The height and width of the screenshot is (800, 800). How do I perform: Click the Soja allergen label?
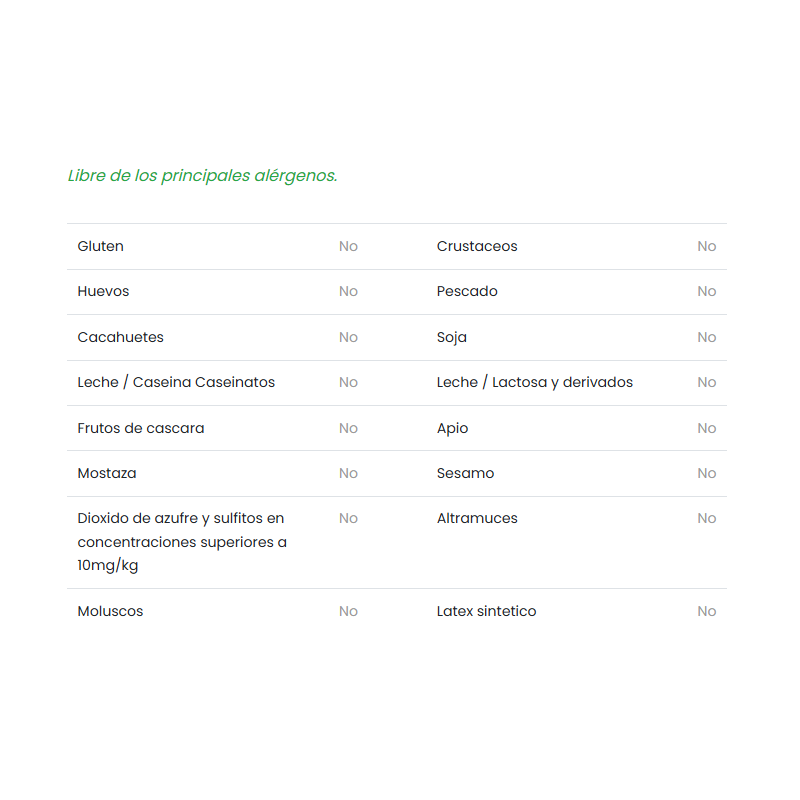pos(452,337)
